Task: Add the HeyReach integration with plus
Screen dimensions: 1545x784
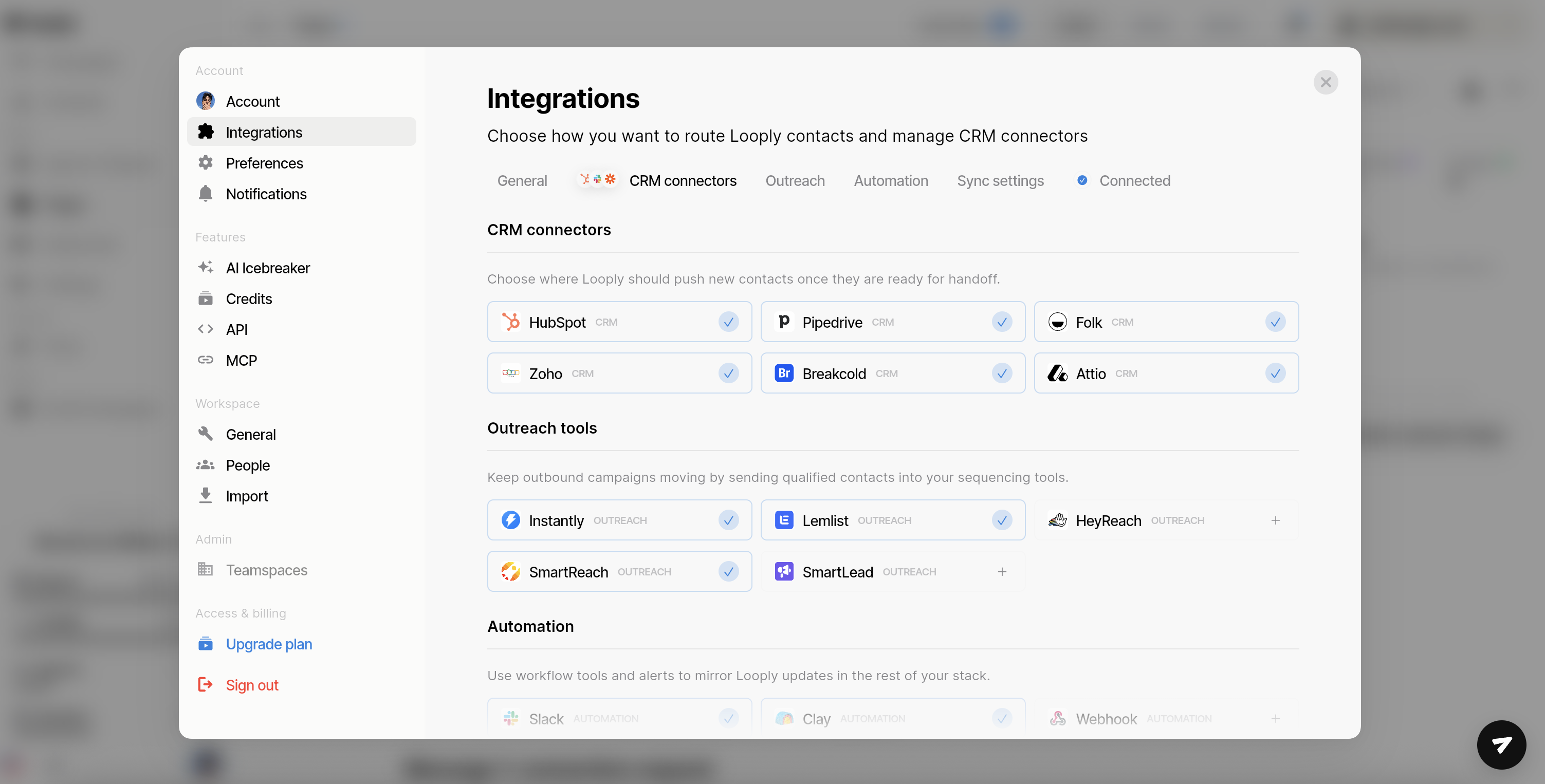Action: pos(1276,520)
